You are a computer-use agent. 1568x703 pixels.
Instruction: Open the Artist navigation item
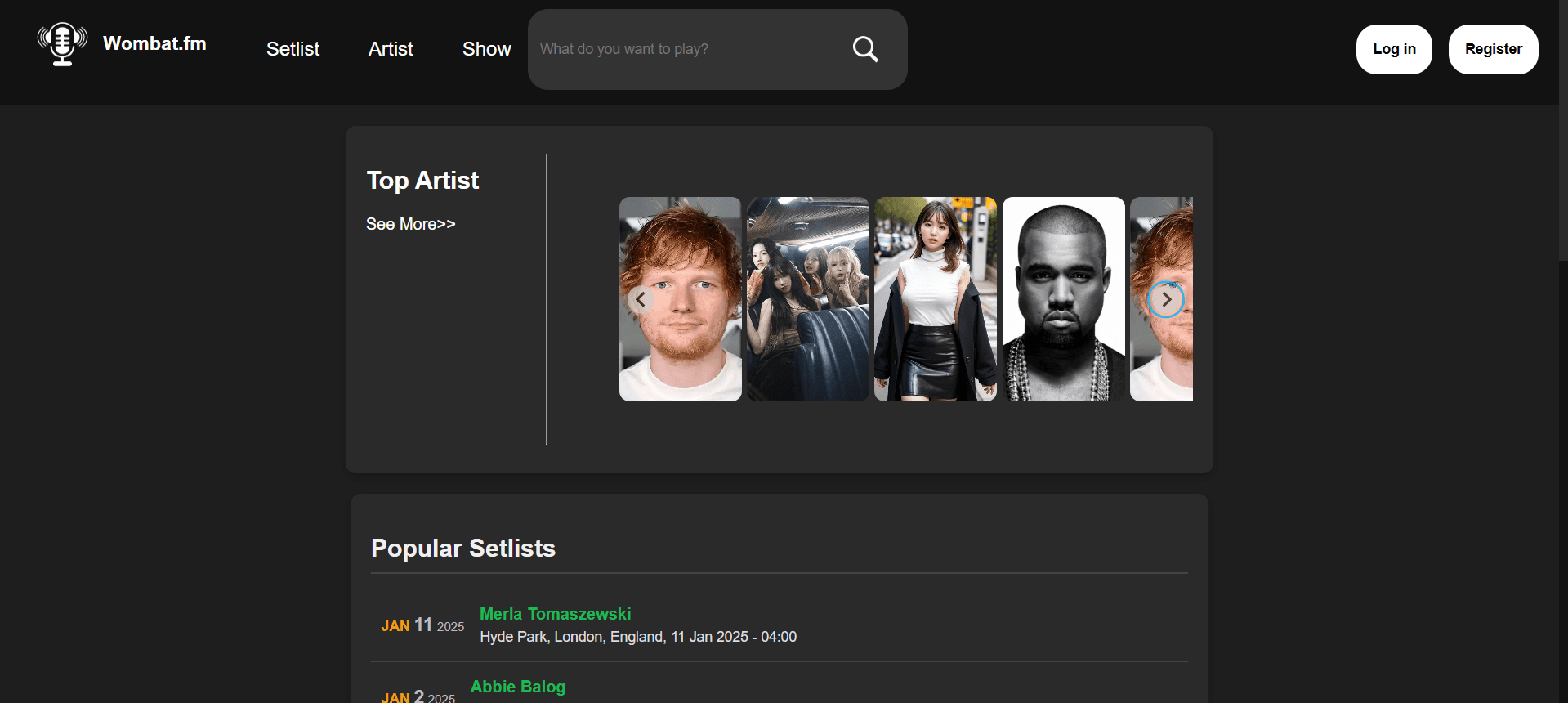click(391, 49)
